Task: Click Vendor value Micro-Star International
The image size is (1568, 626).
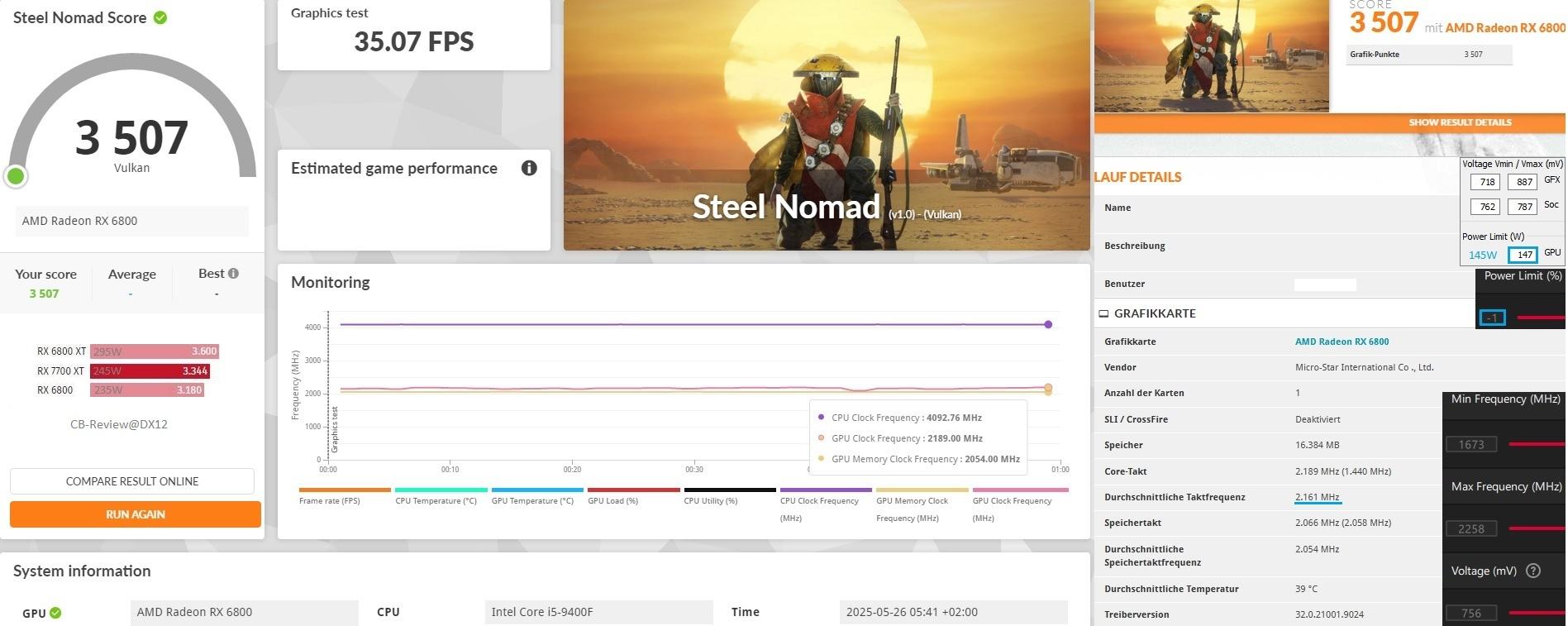Action: tap(1364, 367)
